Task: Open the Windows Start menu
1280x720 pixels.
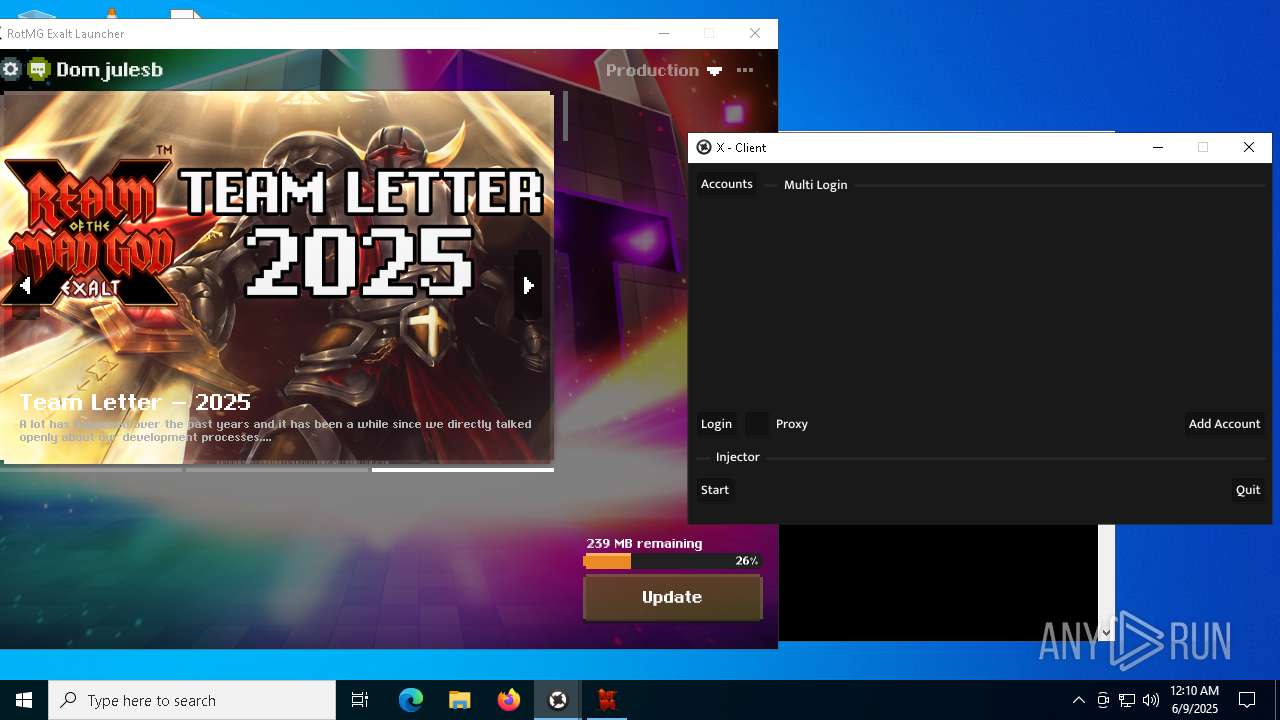Action: click(24, 700)
